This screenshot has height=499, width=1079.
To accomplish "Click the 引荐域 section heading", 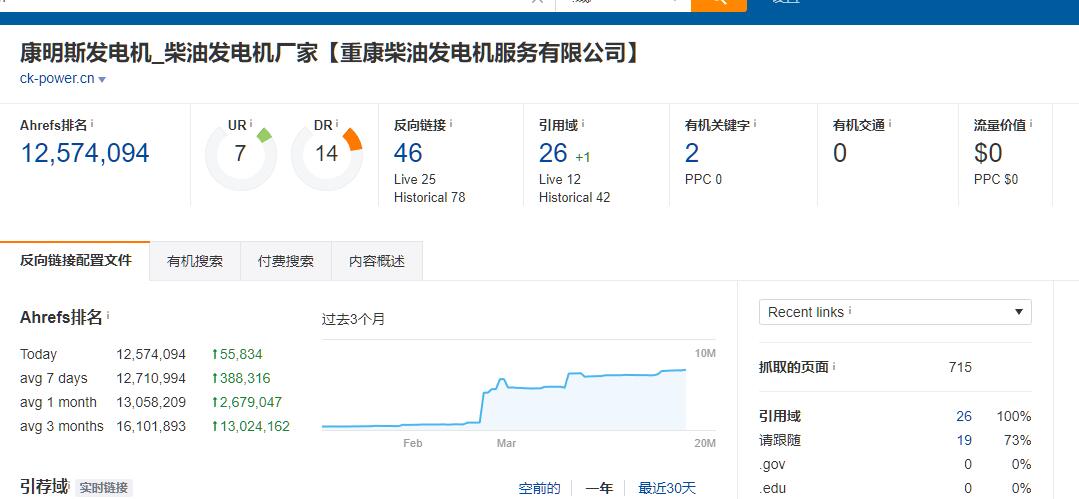I will coord(44,487).
